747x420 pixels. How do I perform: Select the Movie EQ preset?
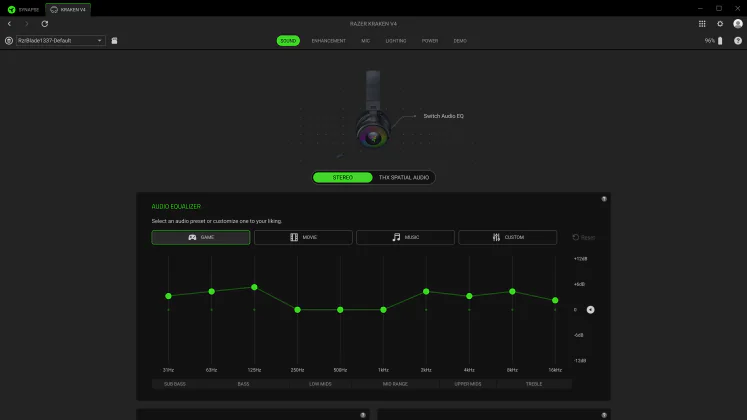point(303,237)
